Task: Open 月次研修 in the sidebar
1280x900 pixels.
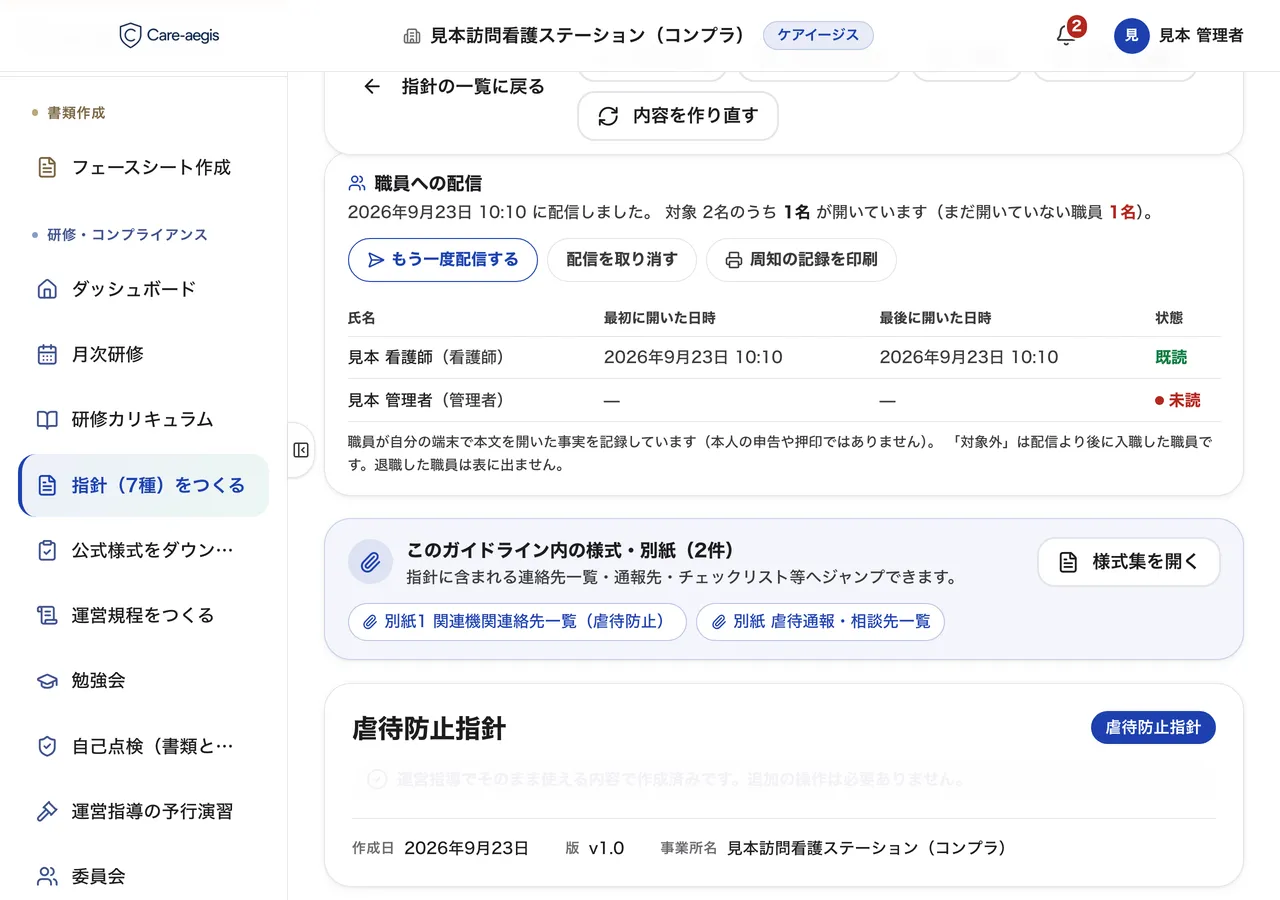Action: [144, 354]
